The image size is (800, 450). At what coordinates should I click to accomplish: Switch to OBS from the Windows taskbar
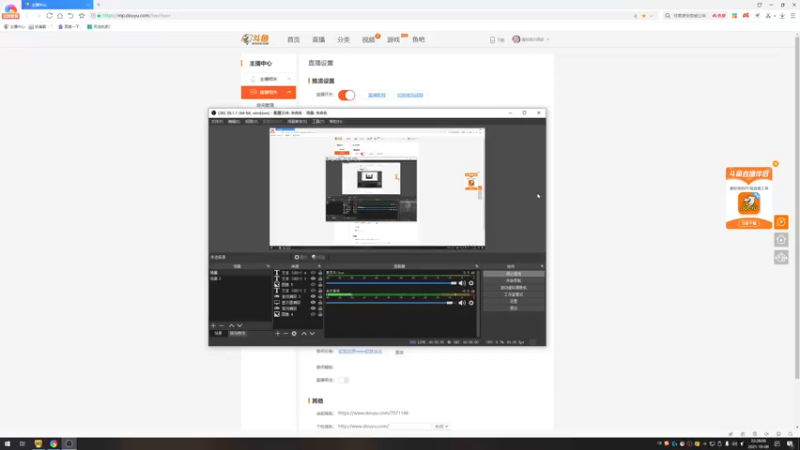pos(69,444)
